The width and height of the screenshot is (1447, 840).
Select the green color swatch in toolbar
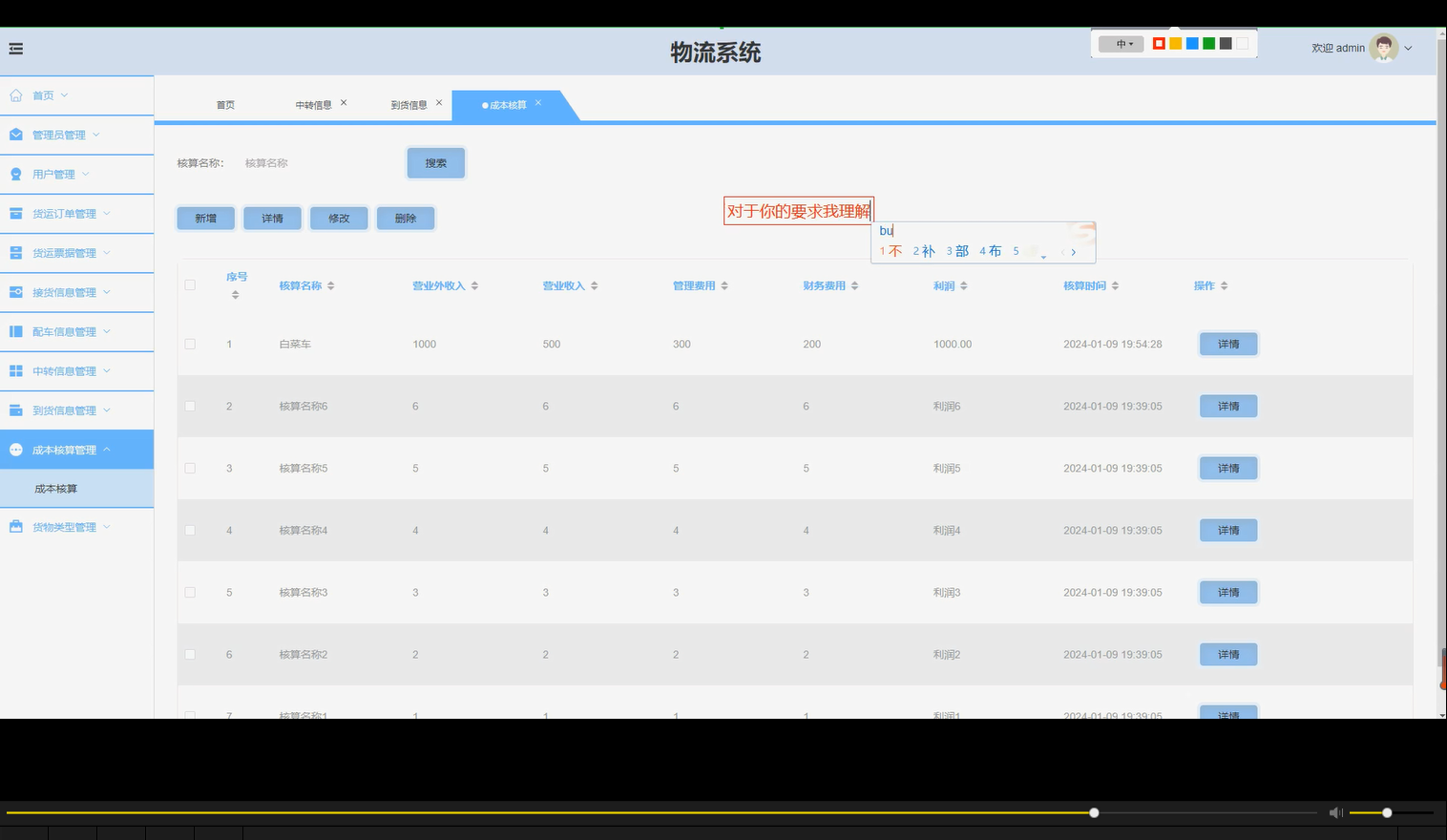tap(1208, 43)
